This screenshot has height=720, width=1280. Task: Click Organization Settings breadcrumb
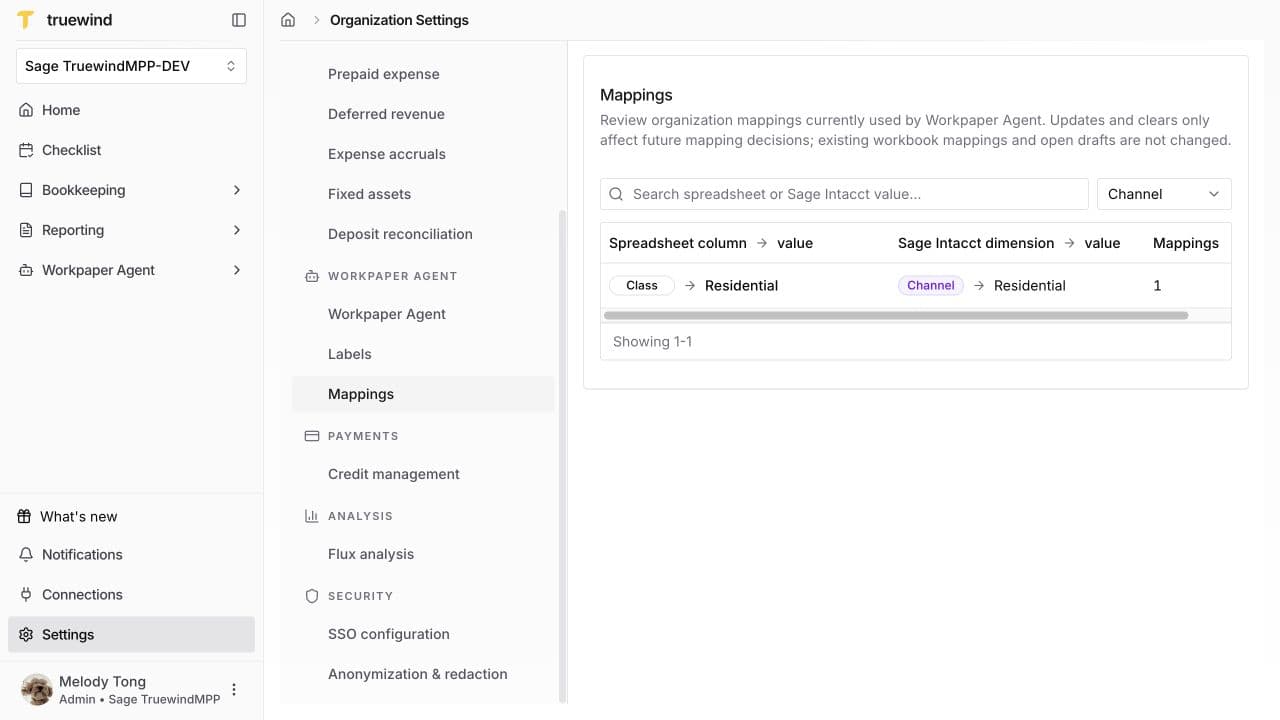399,20
